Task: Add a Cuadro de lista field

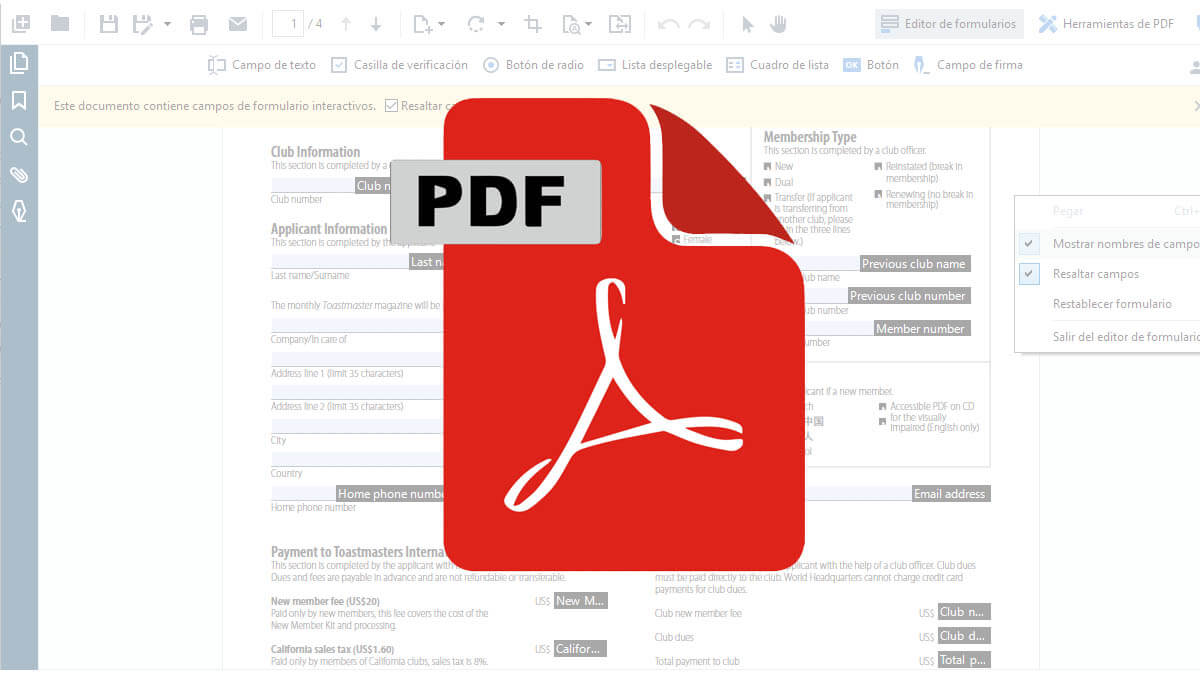Action: pos(777,65)
